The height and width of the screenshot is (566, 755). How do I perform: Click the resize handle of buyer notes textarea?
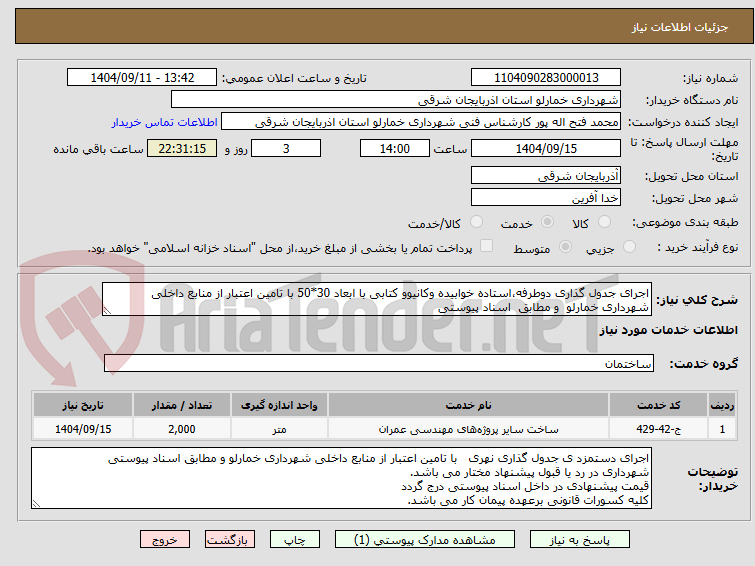pyautogui.click(x=37, y=503)
